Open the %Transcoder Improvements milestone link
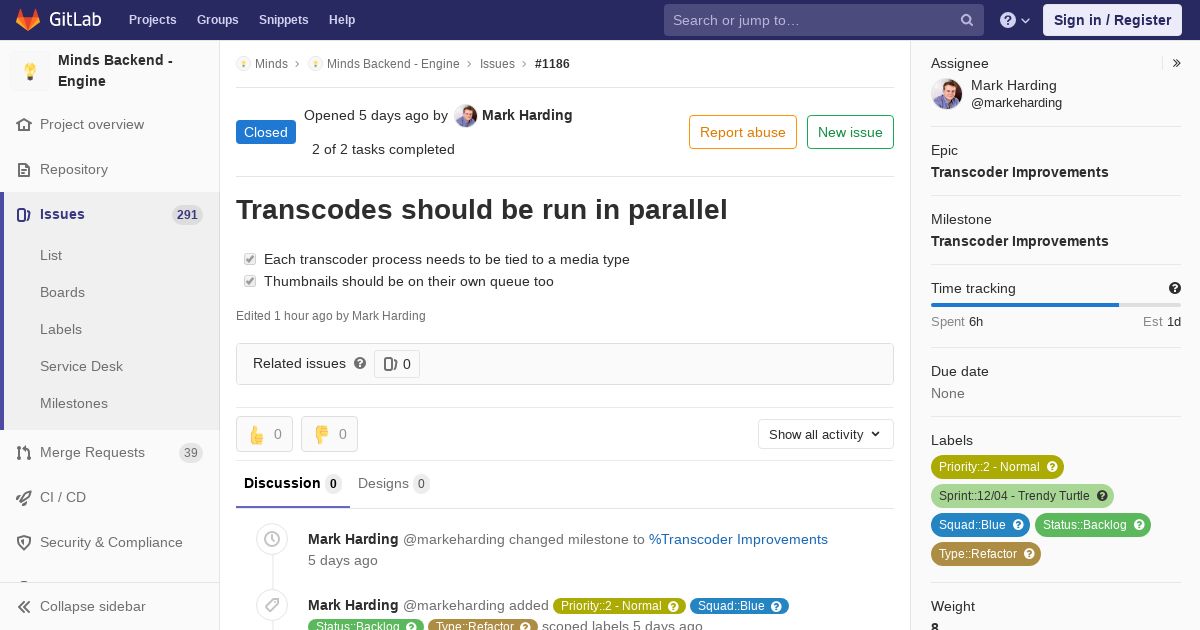This screenshot has height=630, width=1200. tap(738, 539)
